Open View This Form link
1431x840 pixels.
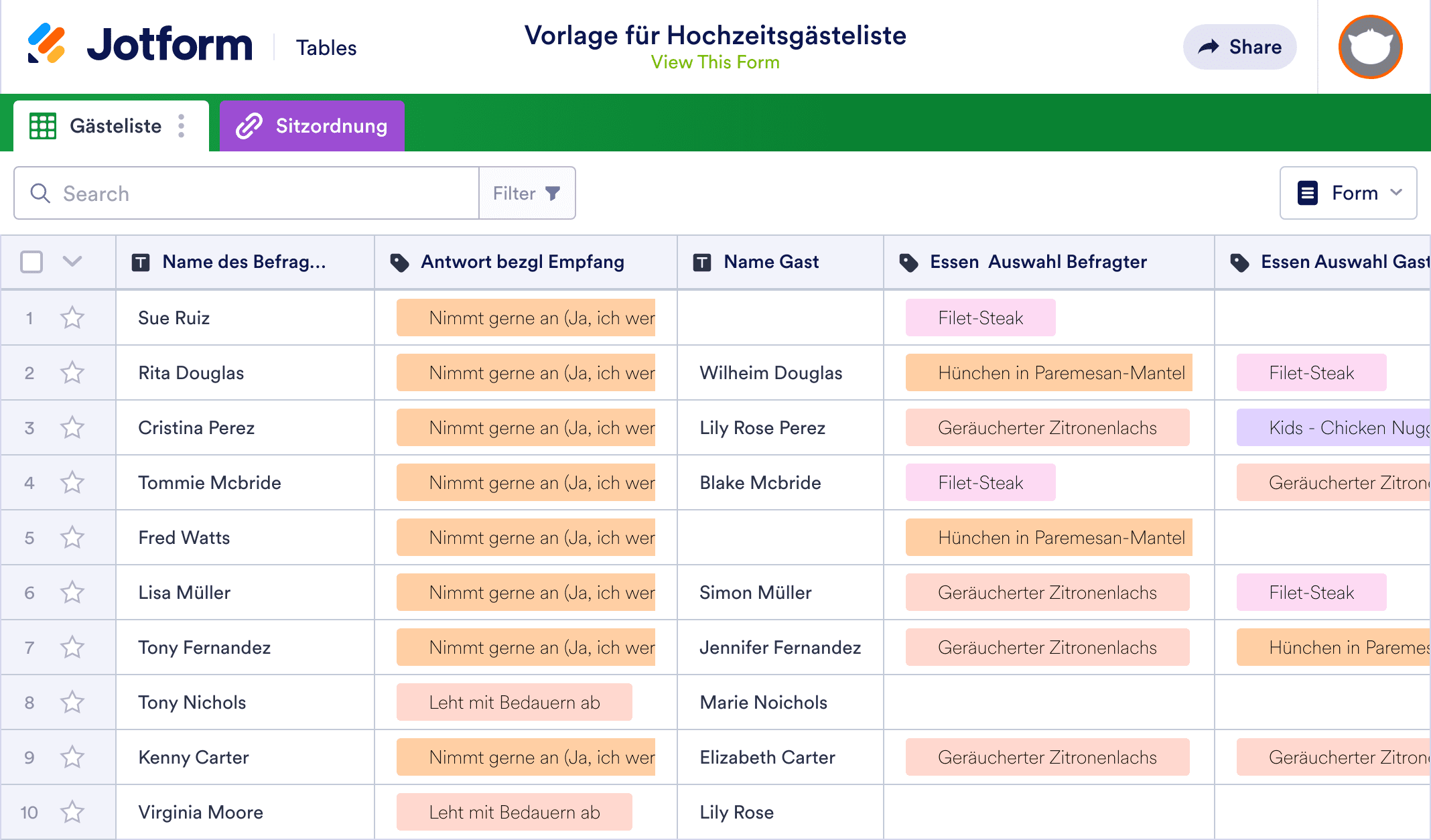pyautogui.click(x=715, y=62)
